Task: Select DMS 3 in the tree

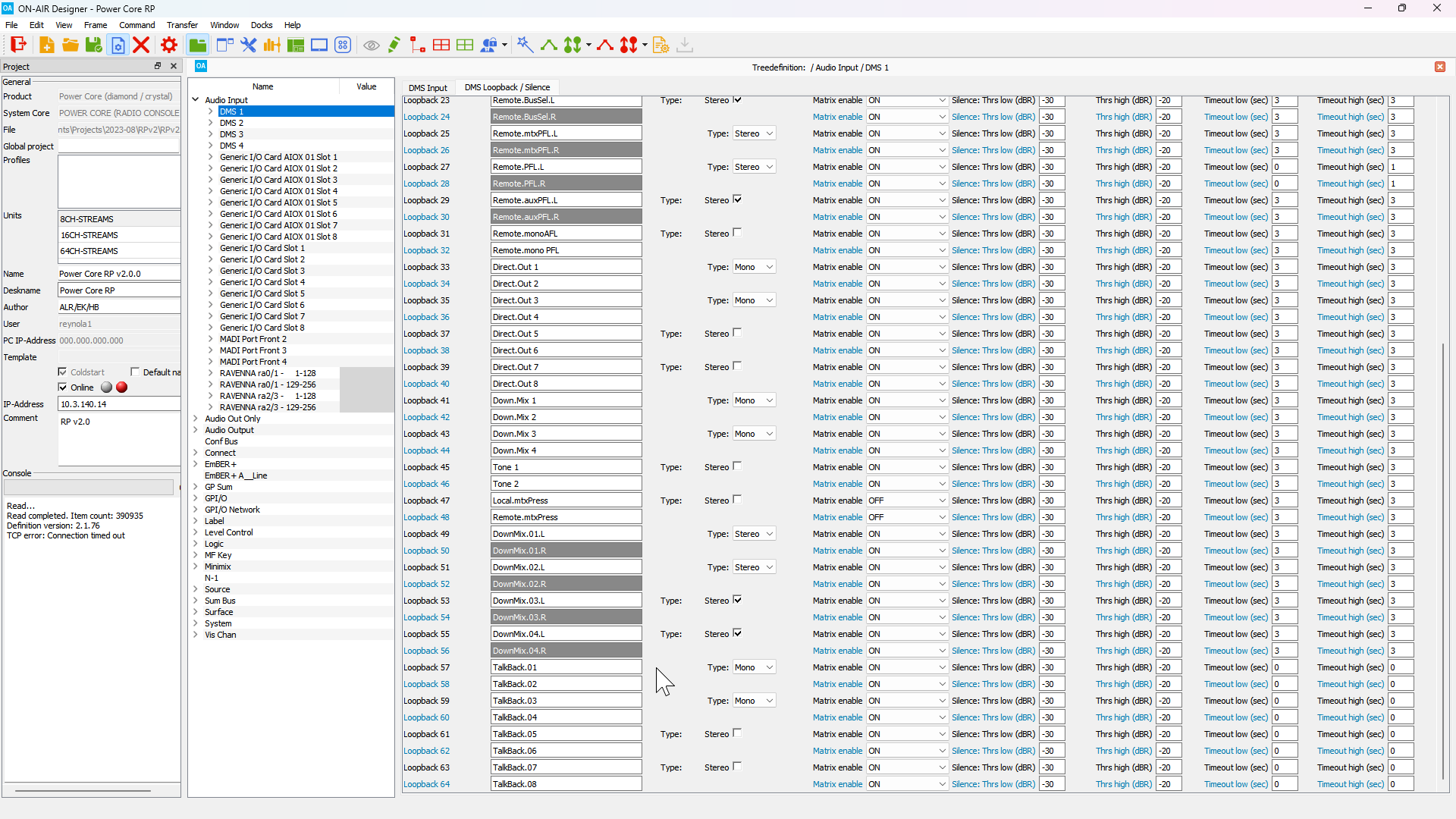Action: point(231,134)
